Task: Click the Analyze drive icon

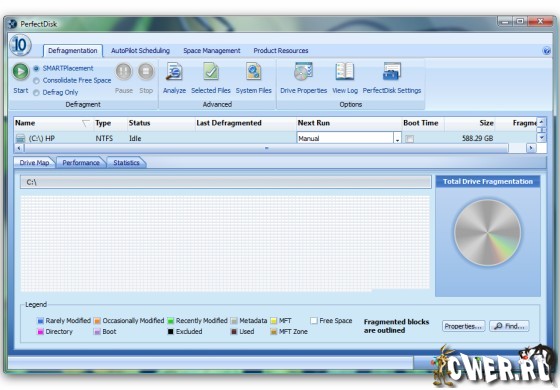Action: (x=174, y=71)
